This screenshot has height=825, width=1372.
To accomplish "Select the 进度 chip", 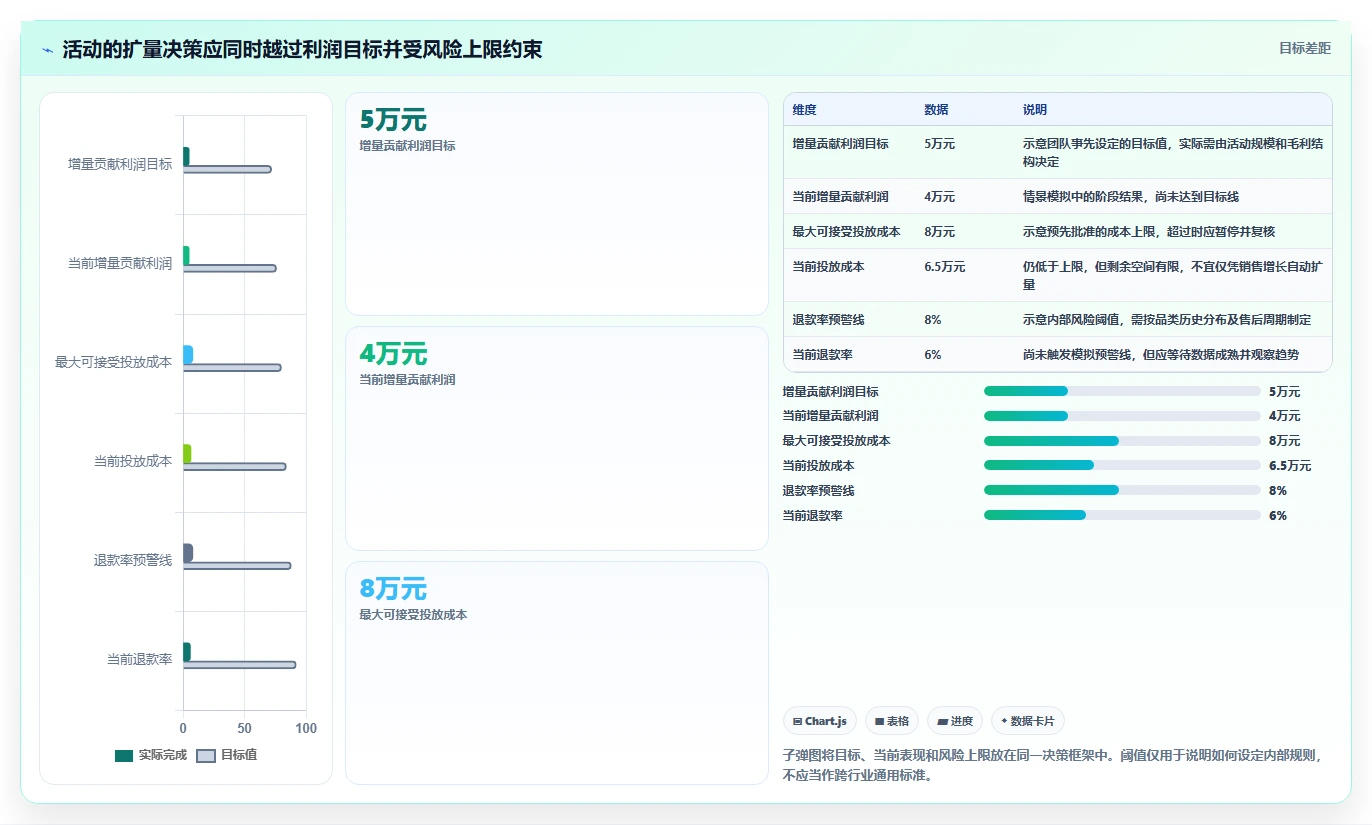I will click(x=955, y=721).
